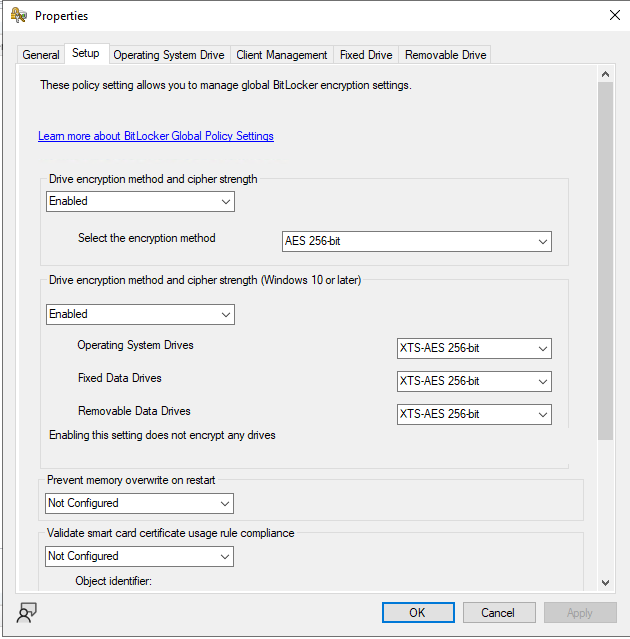
Task: Switch to the General tab
Action: point(41,55)
